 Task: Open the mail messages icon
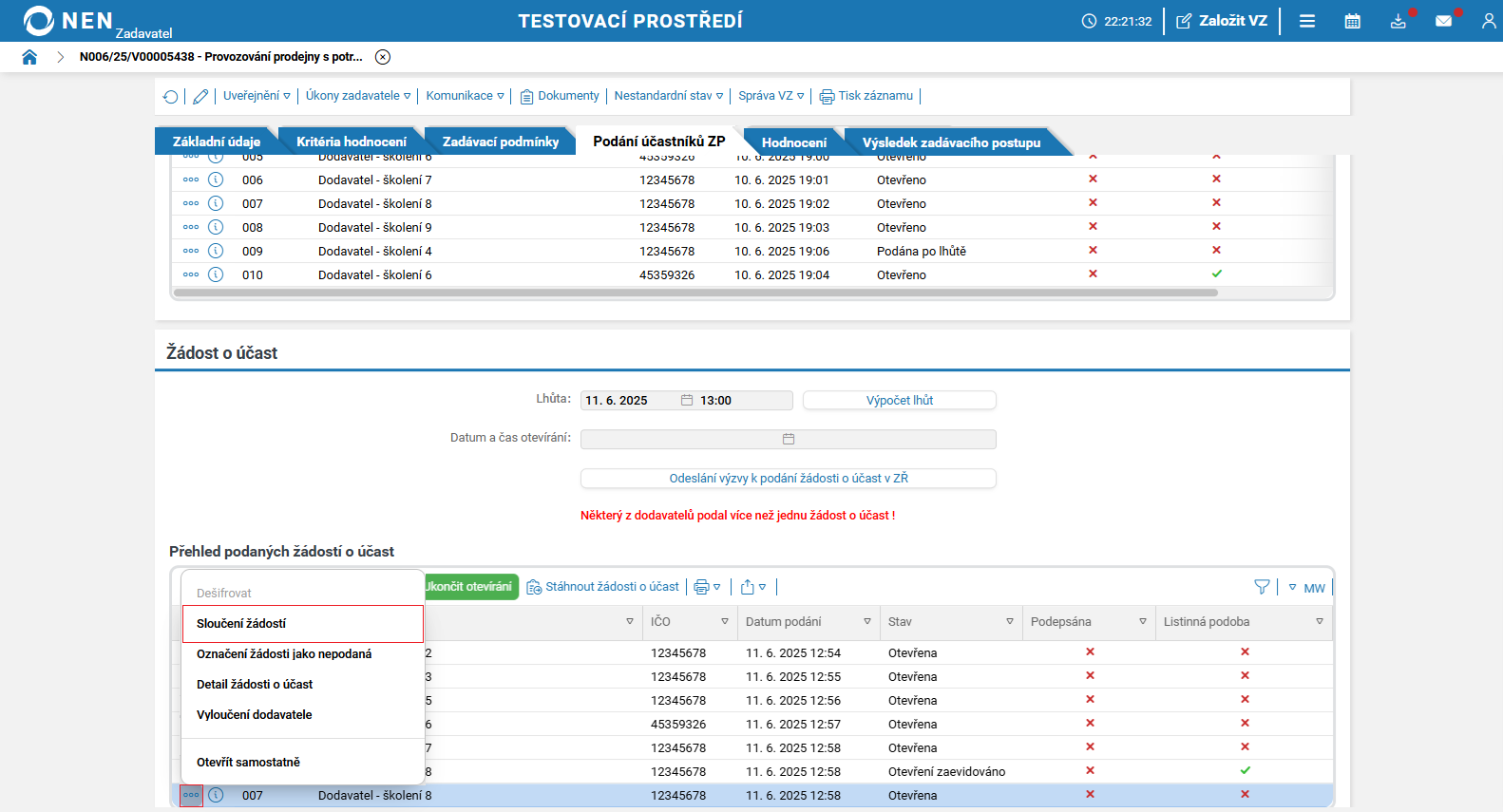pos(1443,21)
